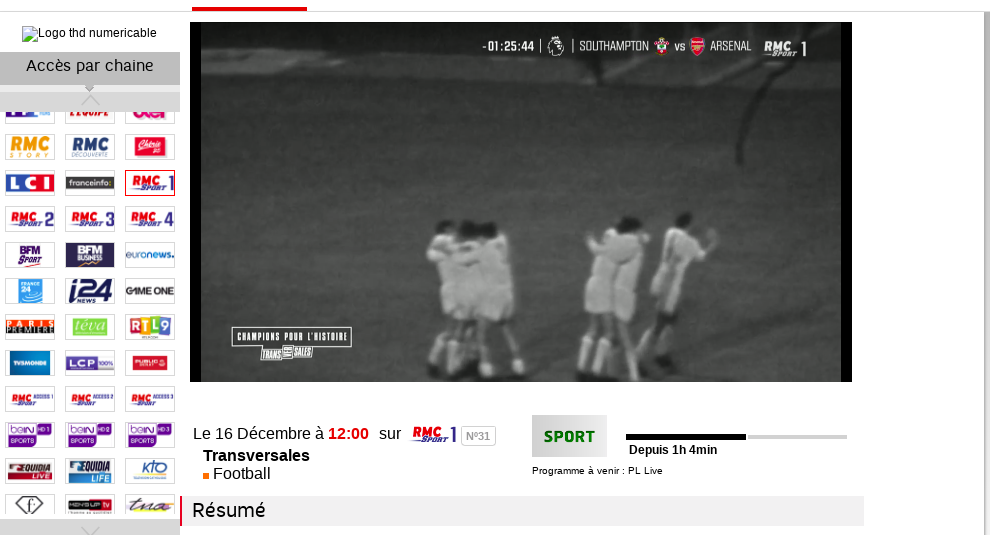Viewport: 990px width, 535px height.
Task: Select RMC Sport Access 2
Action: [x=90, y=399]
